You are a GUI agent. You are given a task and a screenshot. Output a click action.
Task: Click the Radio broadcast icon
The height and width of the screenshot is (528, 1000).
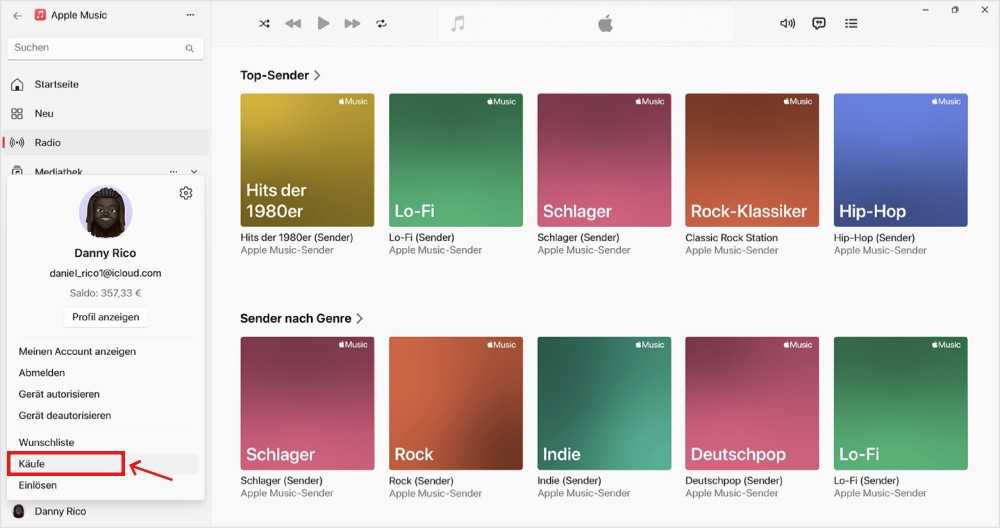17,142
